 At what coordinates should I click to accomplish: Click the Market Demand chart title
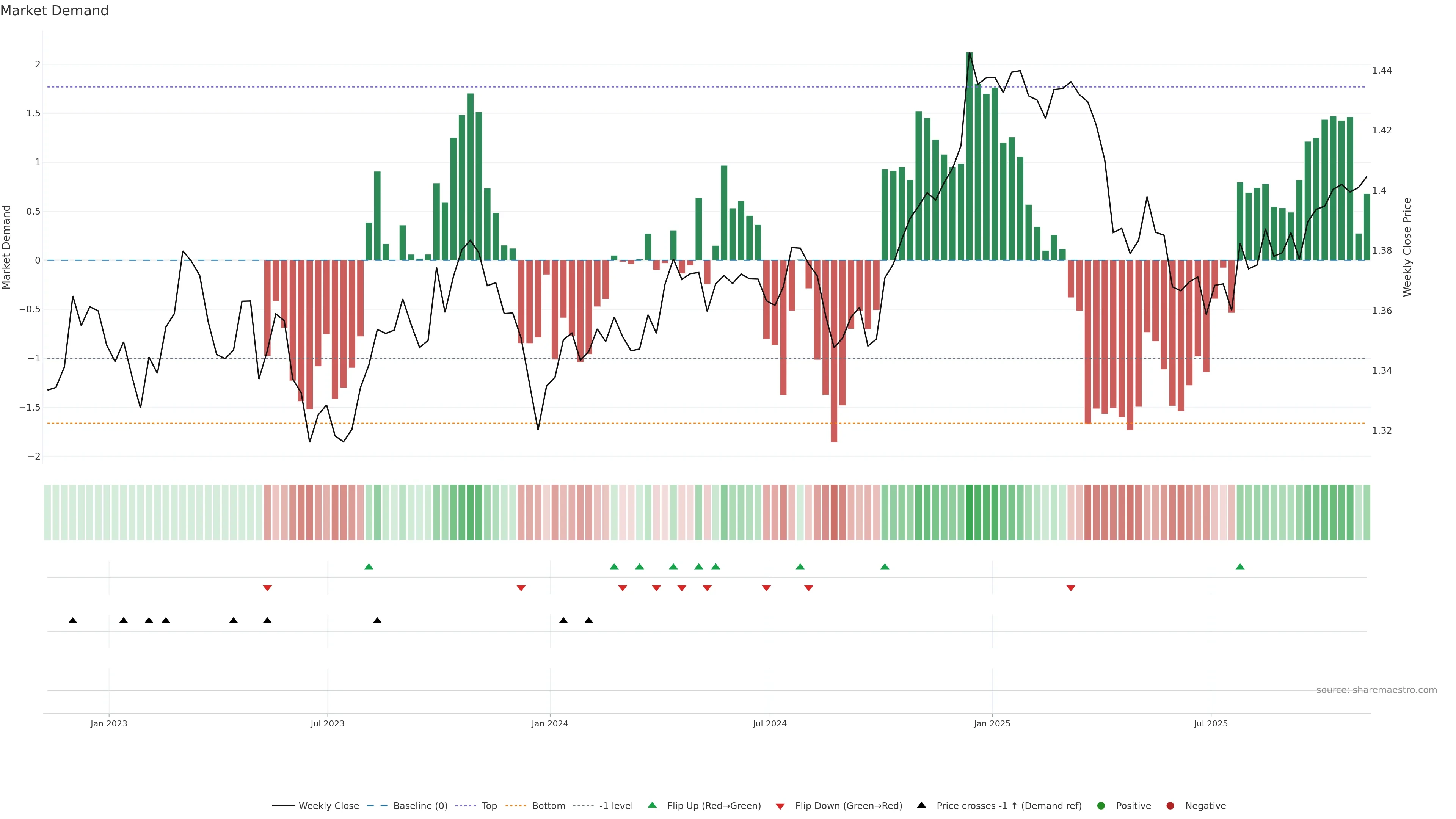point(54,11)
